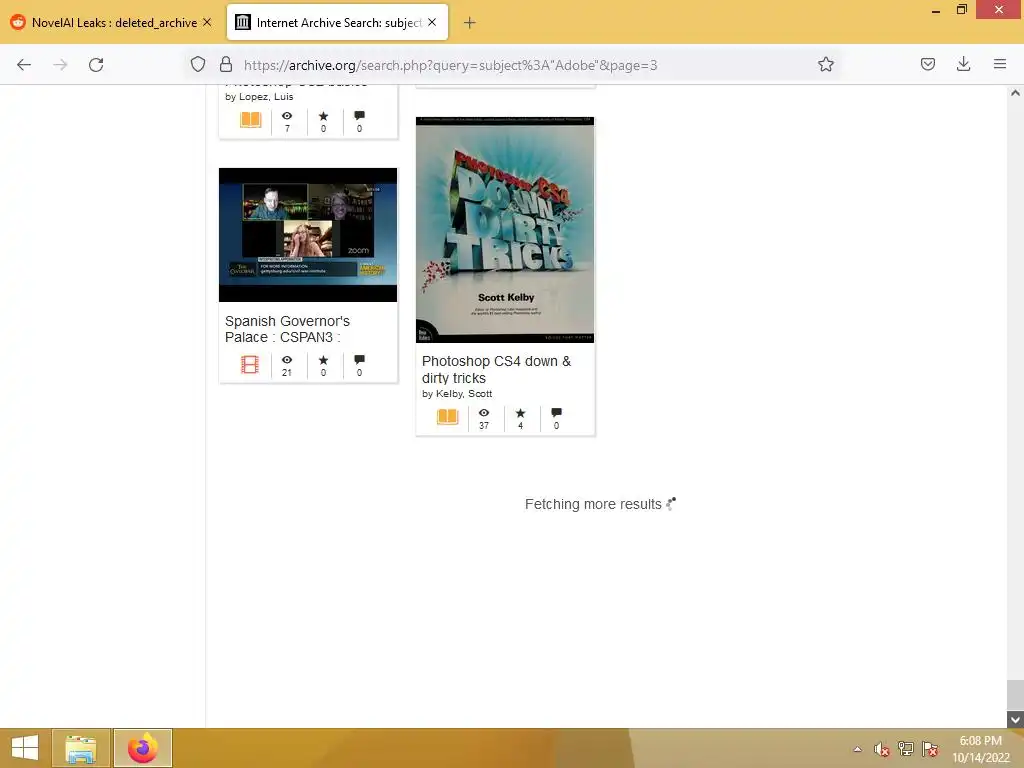Click views eye icon showing 37
The image size is (1024, 768).
484,413
